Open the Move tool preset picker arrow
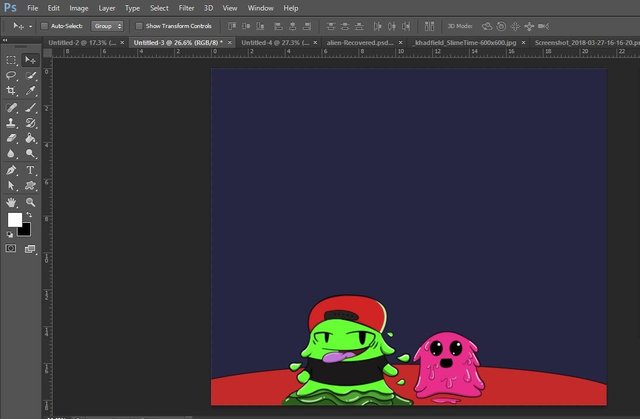 tap(30, 27)
